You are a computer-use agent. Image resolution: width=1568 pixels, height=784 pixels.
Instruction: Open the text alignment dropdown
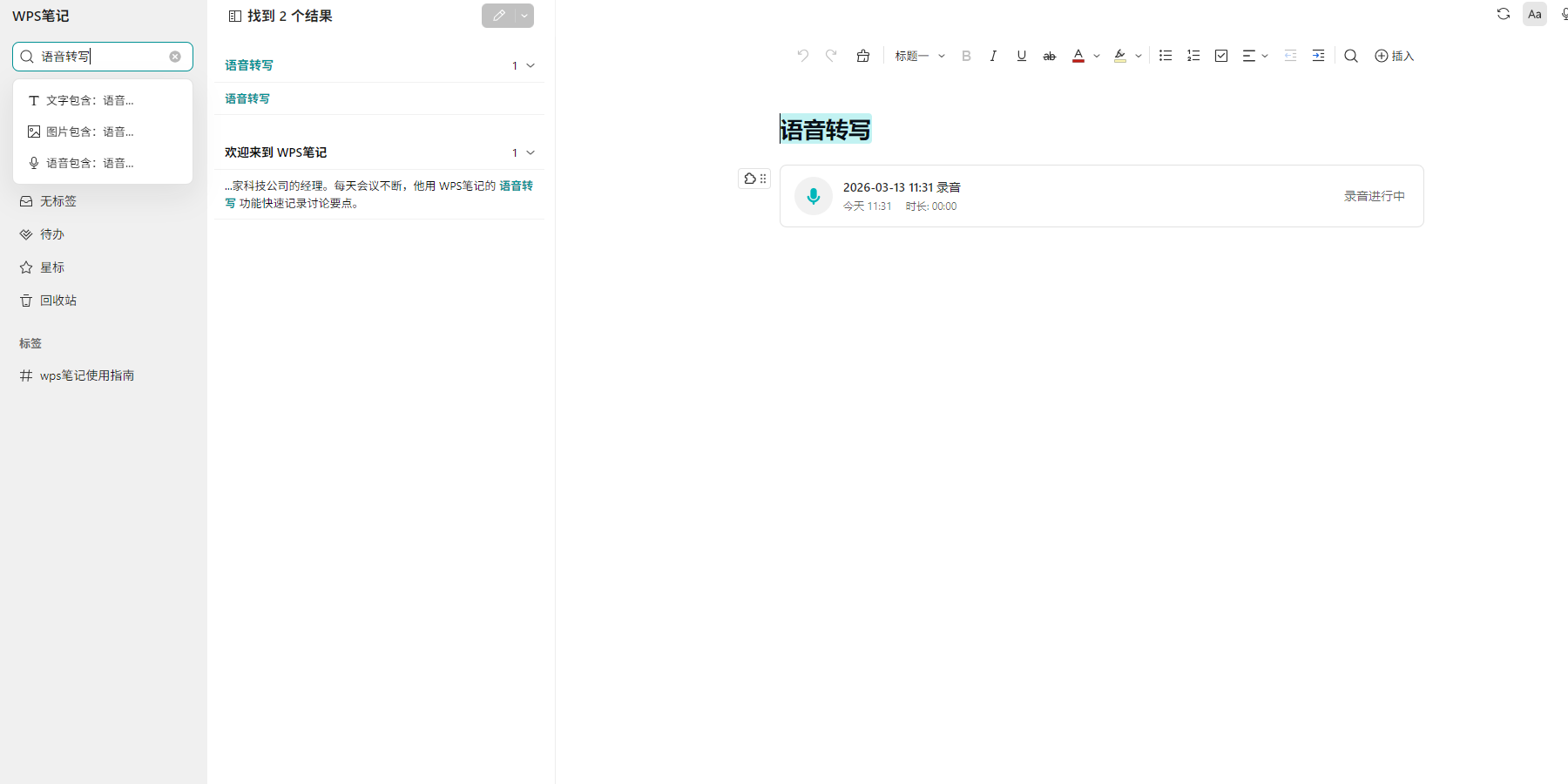(x=1255, y=56)
